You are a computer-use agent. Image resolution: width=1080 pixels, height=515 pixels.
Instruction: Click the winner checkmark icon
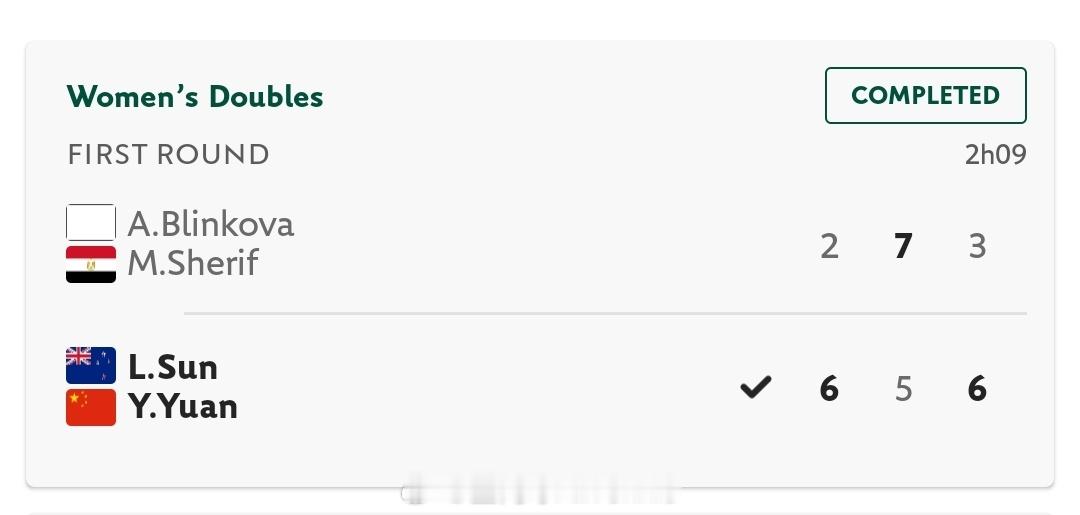pyautogui.click(x=756, y=388)
